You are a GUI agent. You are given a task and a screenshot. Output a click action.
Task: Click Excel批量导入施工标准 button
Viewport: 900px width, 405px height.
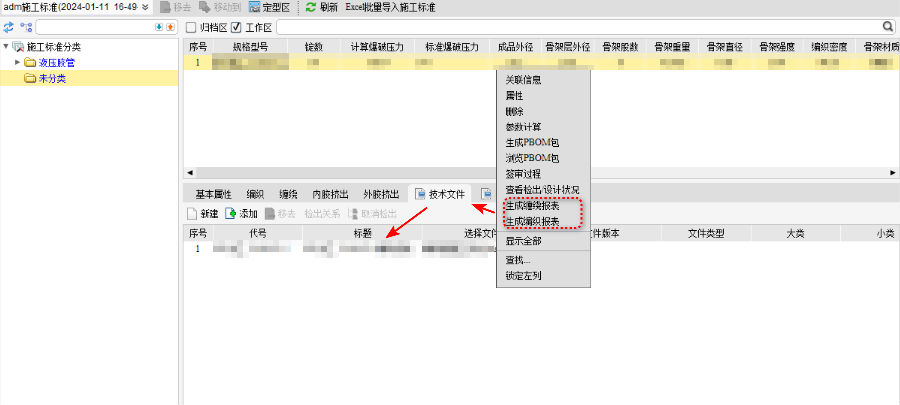coord(390,7)
